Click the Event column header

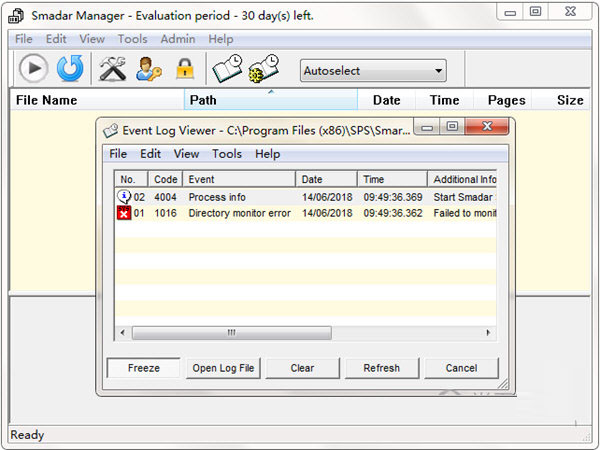[239, 179]
